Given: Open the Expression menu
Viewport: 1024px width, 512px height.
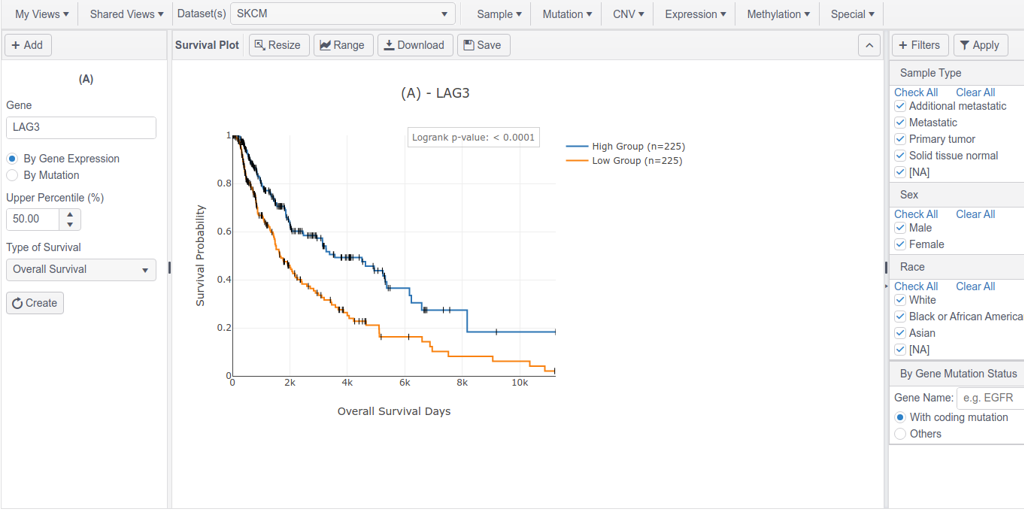Looking at the screenshot, I should (x=696, y=14).
